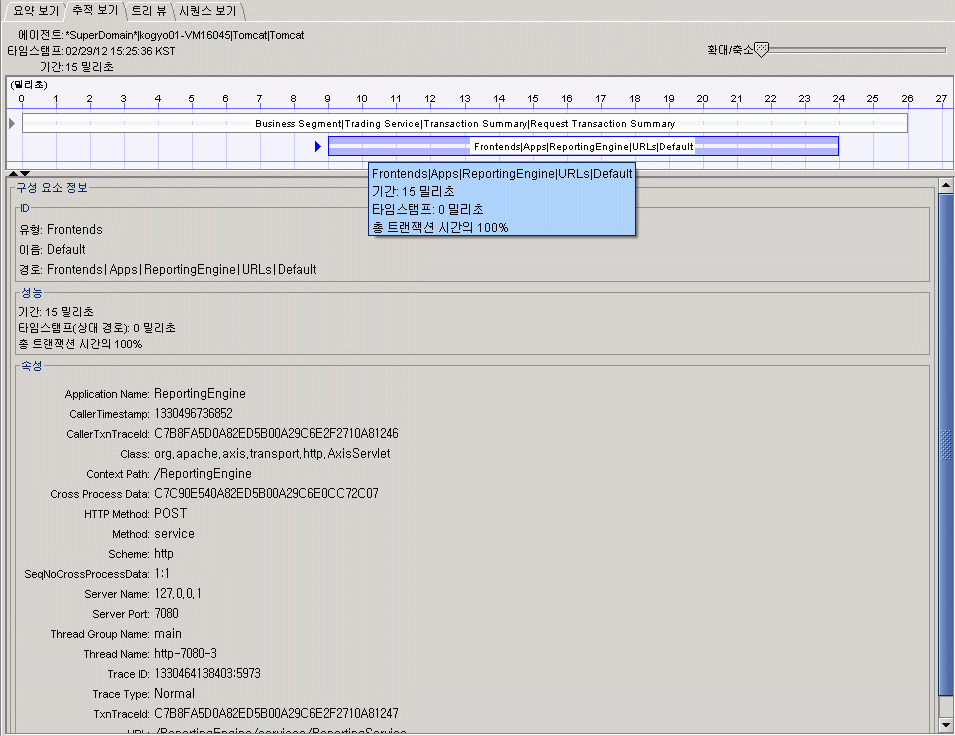The height and width of the screenshot is (736, 955).
Task: Select the agent text *SuperDomain*|kogyo01-VM16045|Tomcat|Tomcat
Action: (x=185, y=35)
